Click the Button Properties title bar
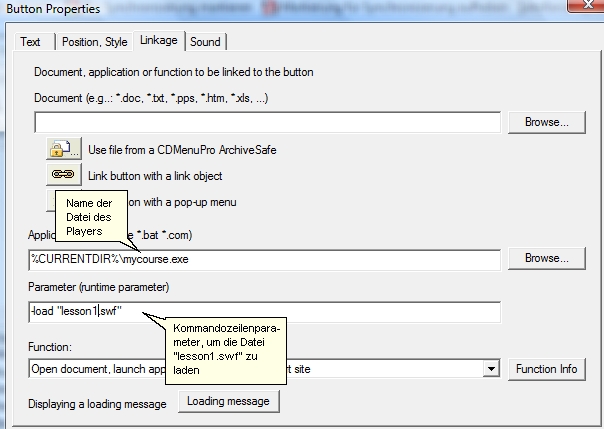This screenshot has width=604, height=429. pyautogui.click(x=300, y=9)
